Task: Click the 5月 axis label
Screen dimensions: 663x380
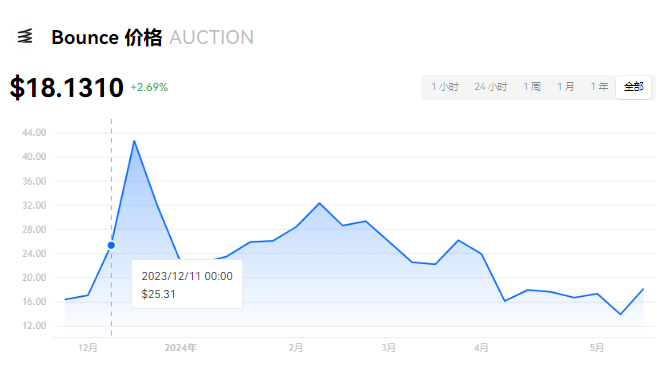Action: (x=597, y=348)
